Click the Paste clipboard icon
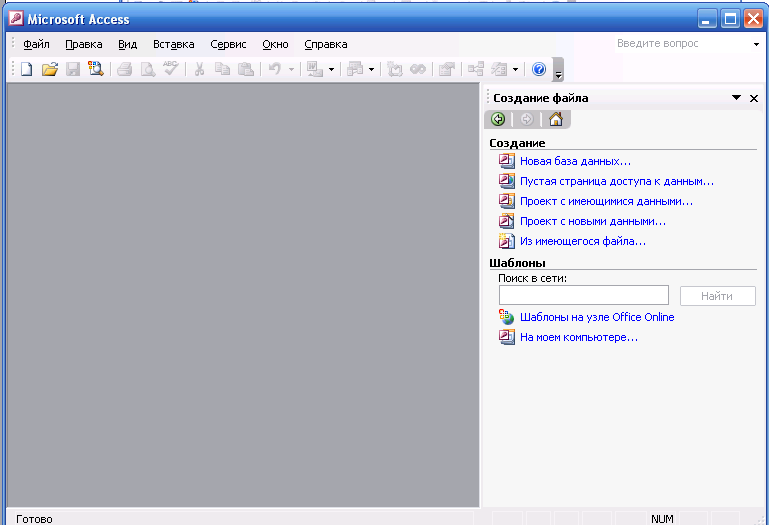 pyautogui.click(x=245, y=69)
